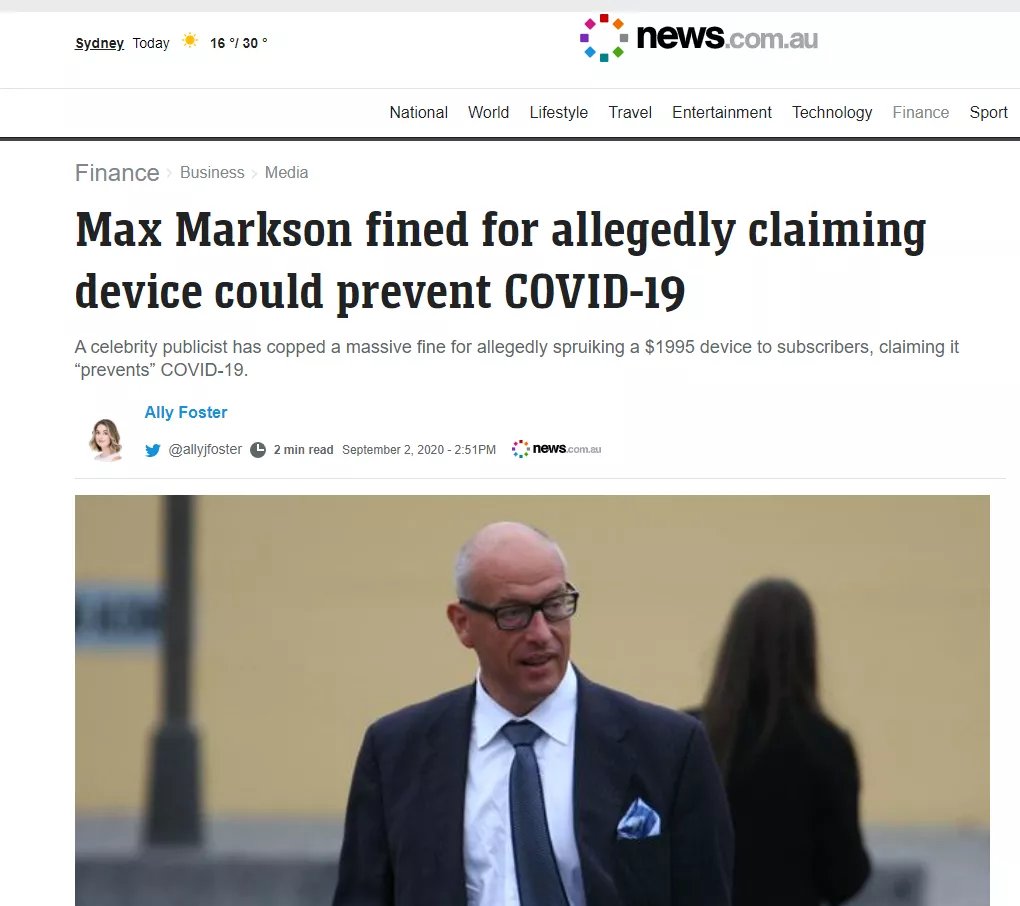Open the National menu item

[418, 113]
